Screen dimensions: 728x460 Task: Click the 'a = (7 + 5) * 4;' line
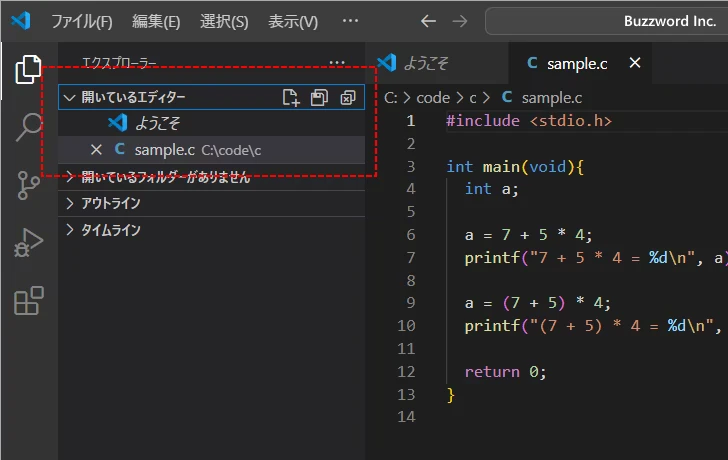[538, 304]
